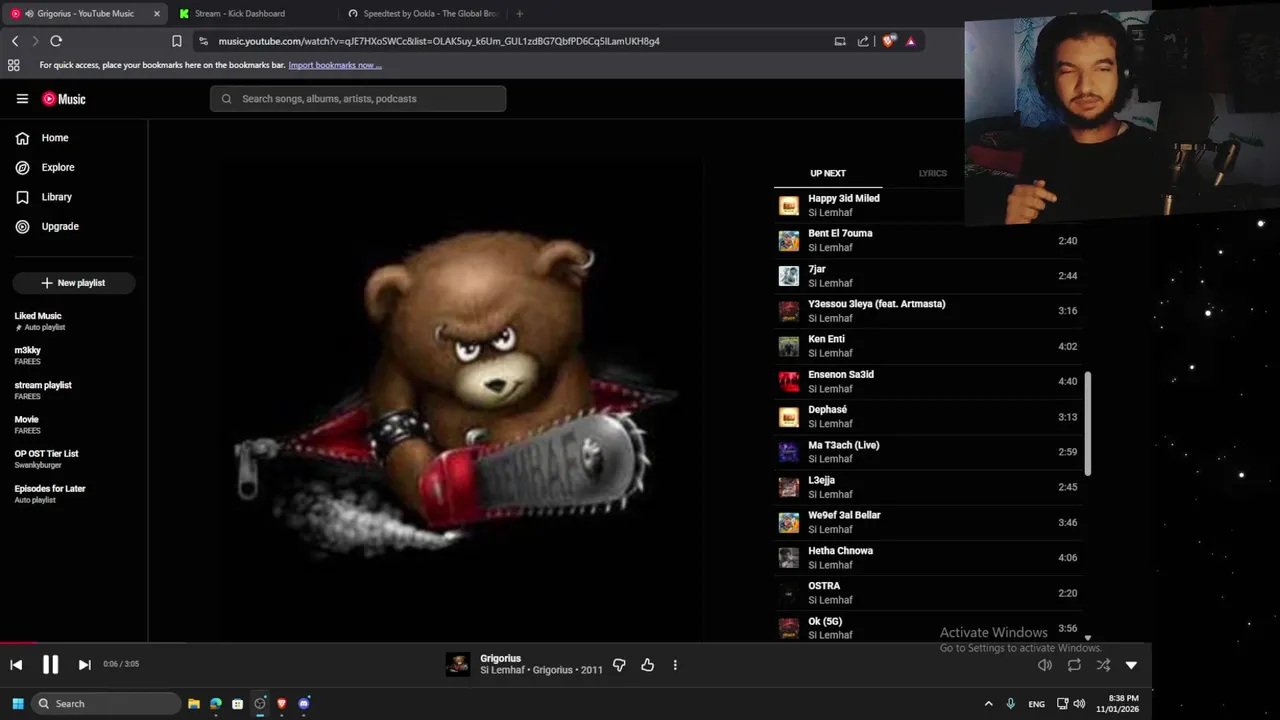
Task: Play Bent El 7ouma from queue
Action: click(x=928, y=240)
